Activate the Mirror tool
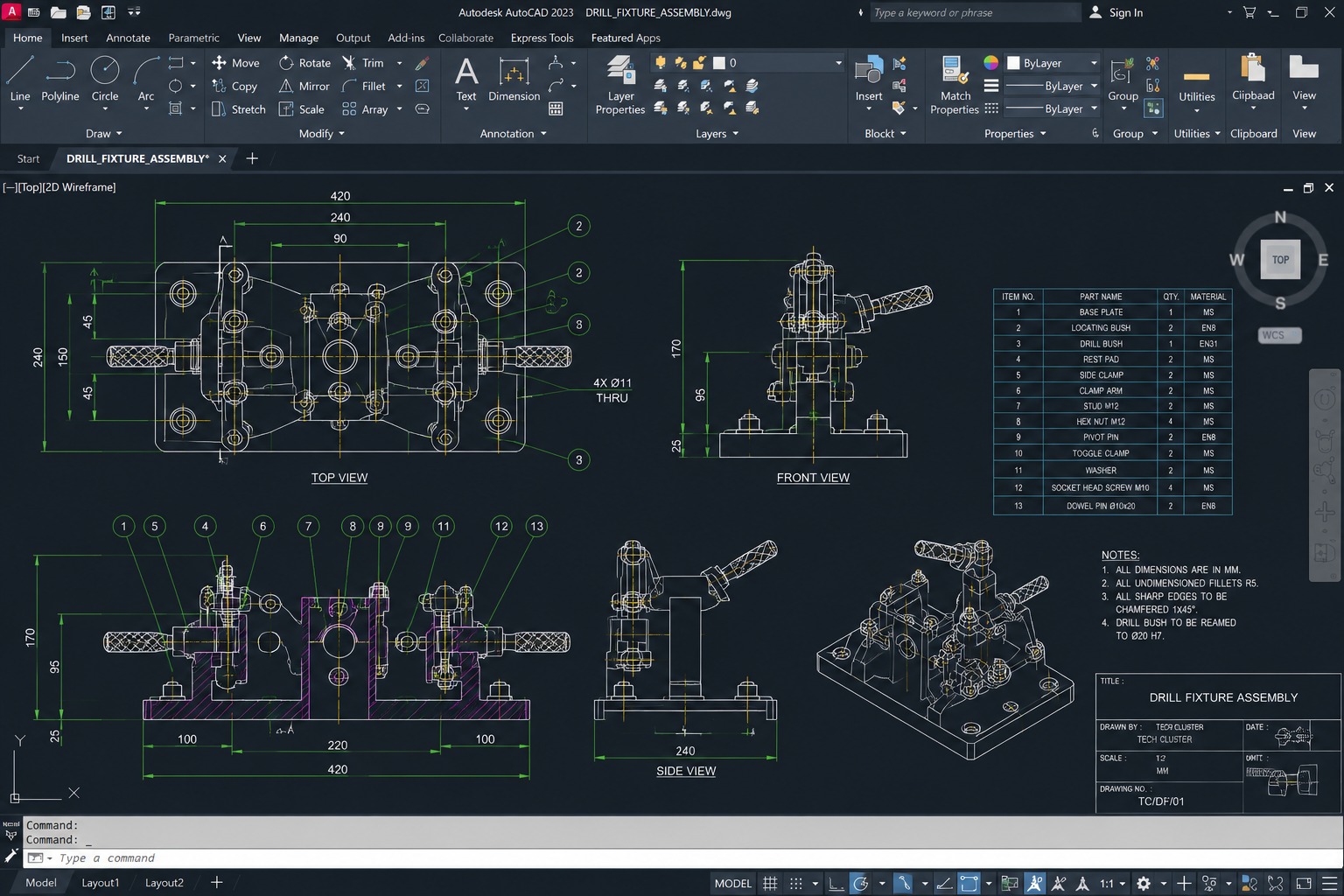Viewport: 1344px width, 896px height. (x=304, y=87)
